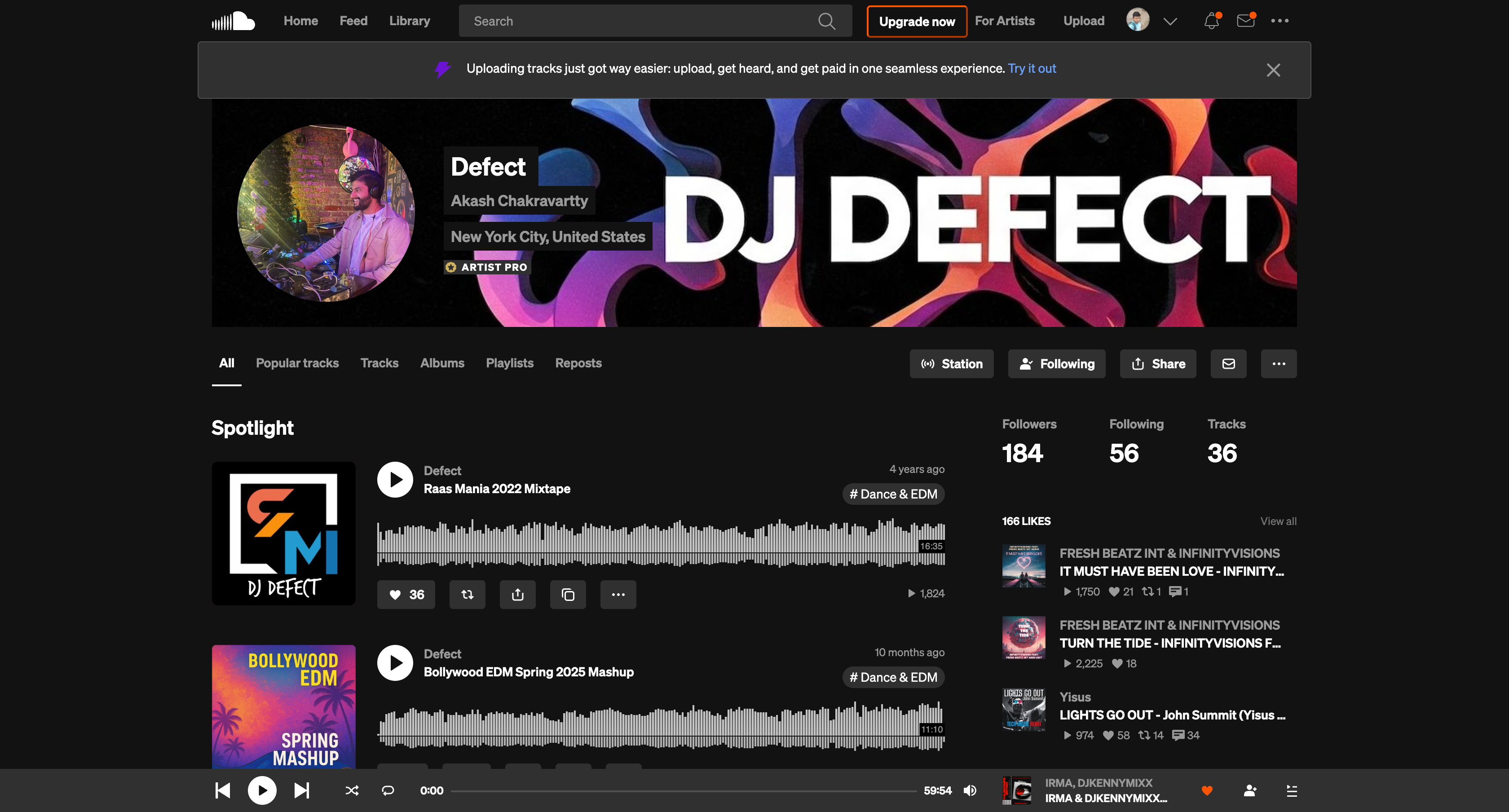
Task: Share the Defect profile
Action: pos(1158,364)
